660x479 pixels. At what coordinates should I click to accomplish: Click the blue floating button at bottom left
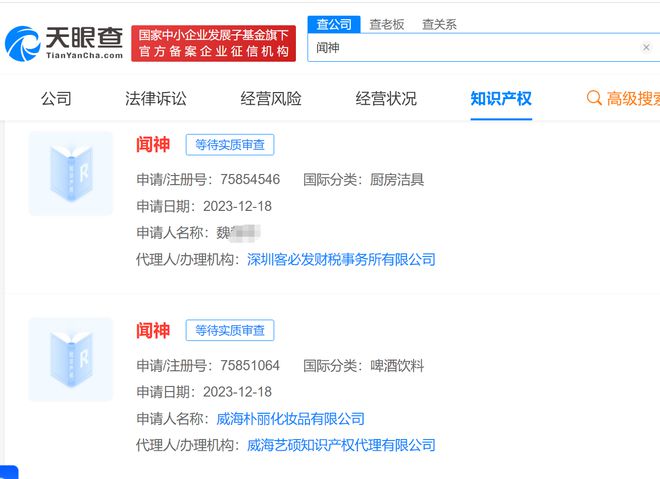coord(9,472)
